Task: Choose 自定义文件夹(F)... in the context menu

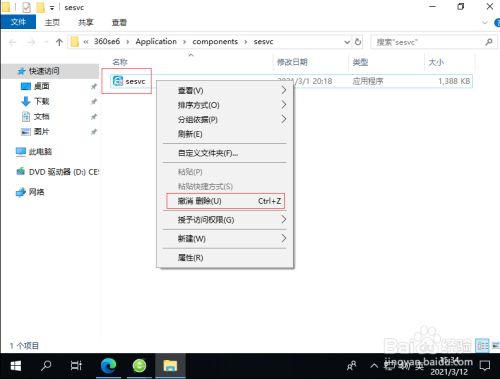Action: click(225, 153)
